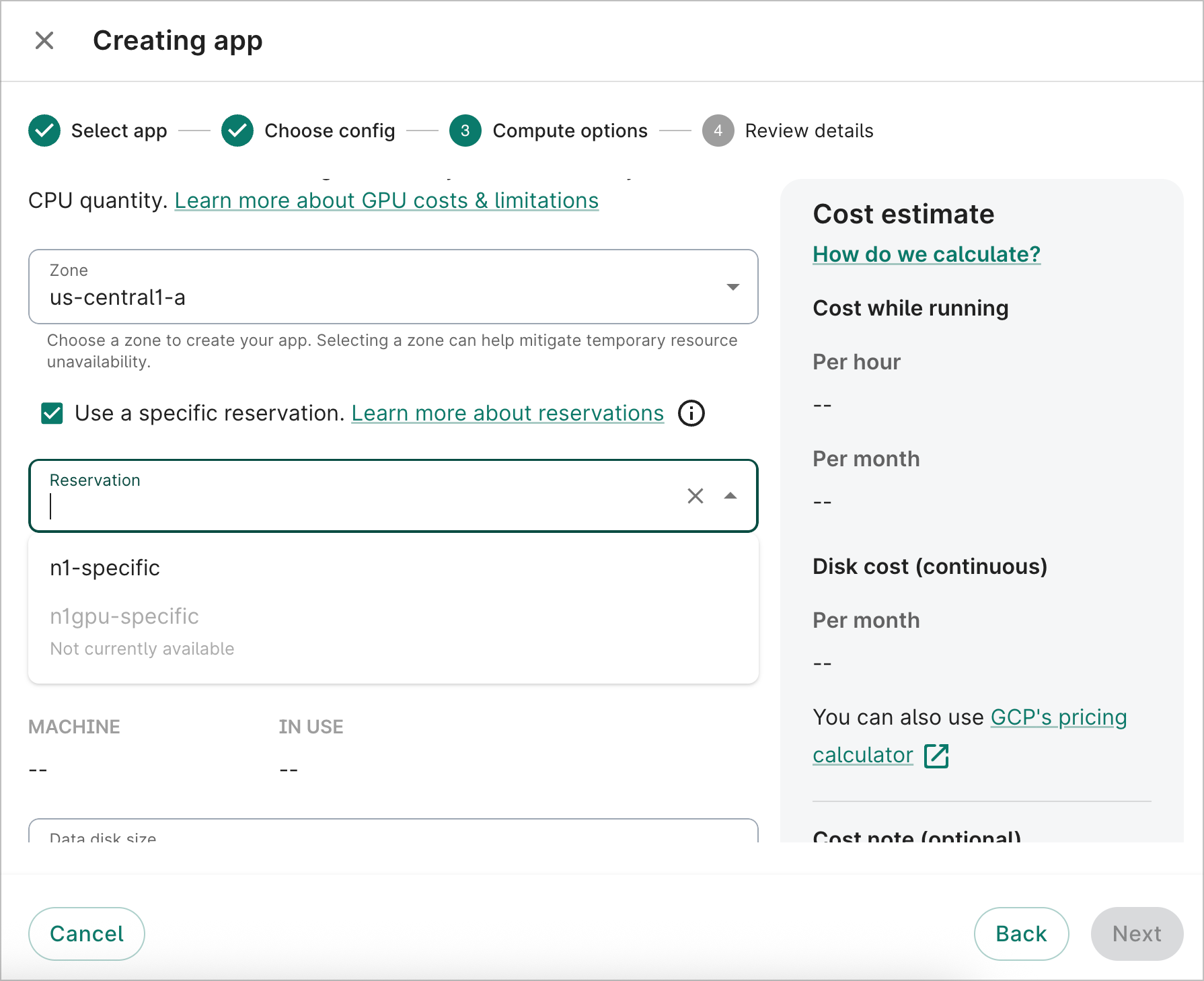The height and width of the screenshot is (981, 1204).
Task: Click the Select app step checkmark icon
Action: pos(44,131)
